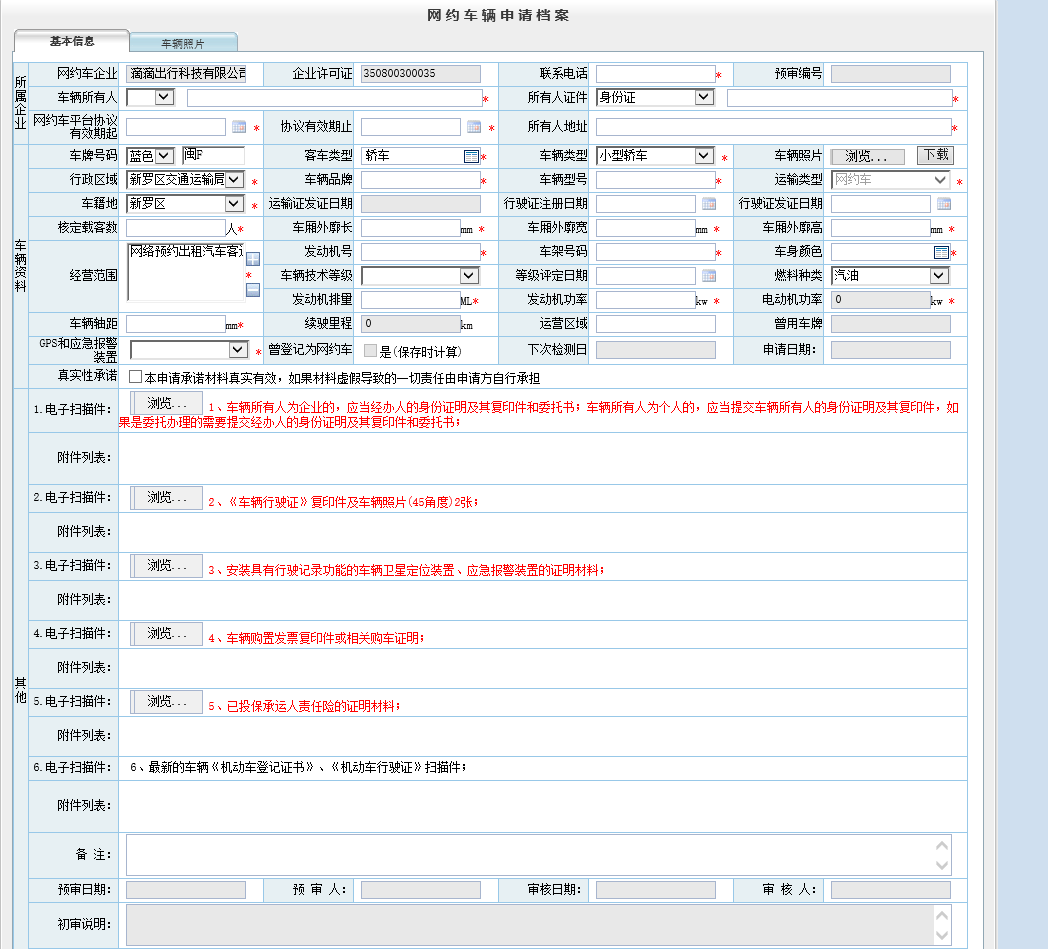Toggle the 曾登记为网约车 checkbox
This screenshot has width=1048, height=949.
(x=370, y=351)
